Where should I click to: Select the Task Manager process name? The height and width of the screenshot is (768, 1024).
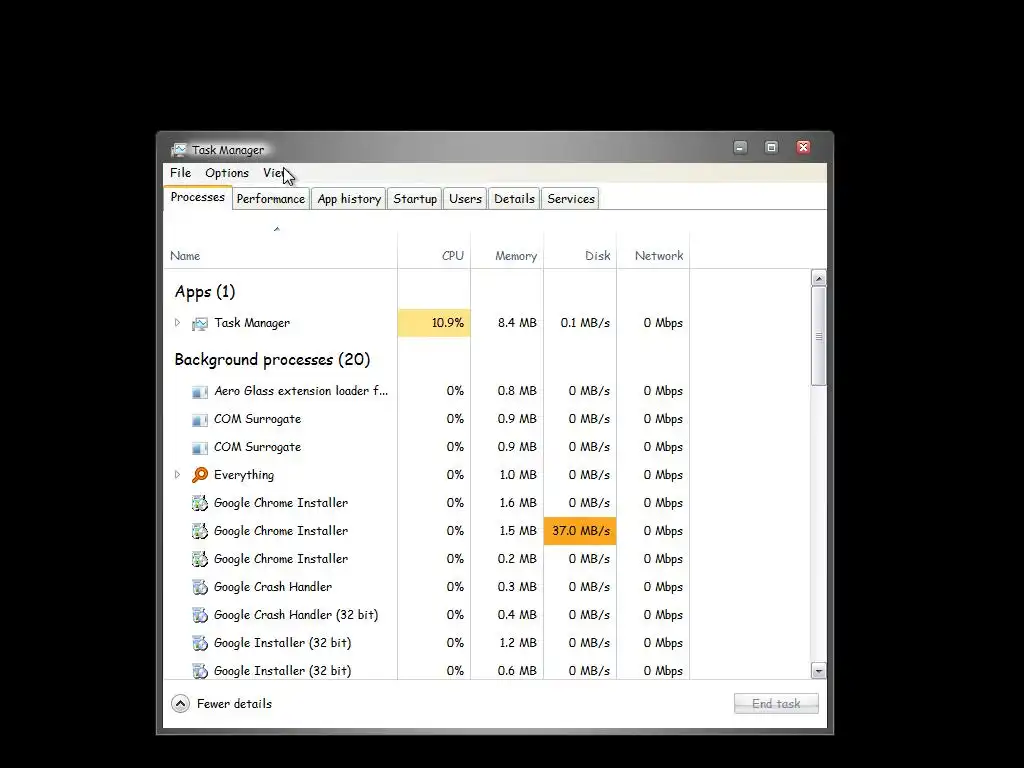[251, 323]
